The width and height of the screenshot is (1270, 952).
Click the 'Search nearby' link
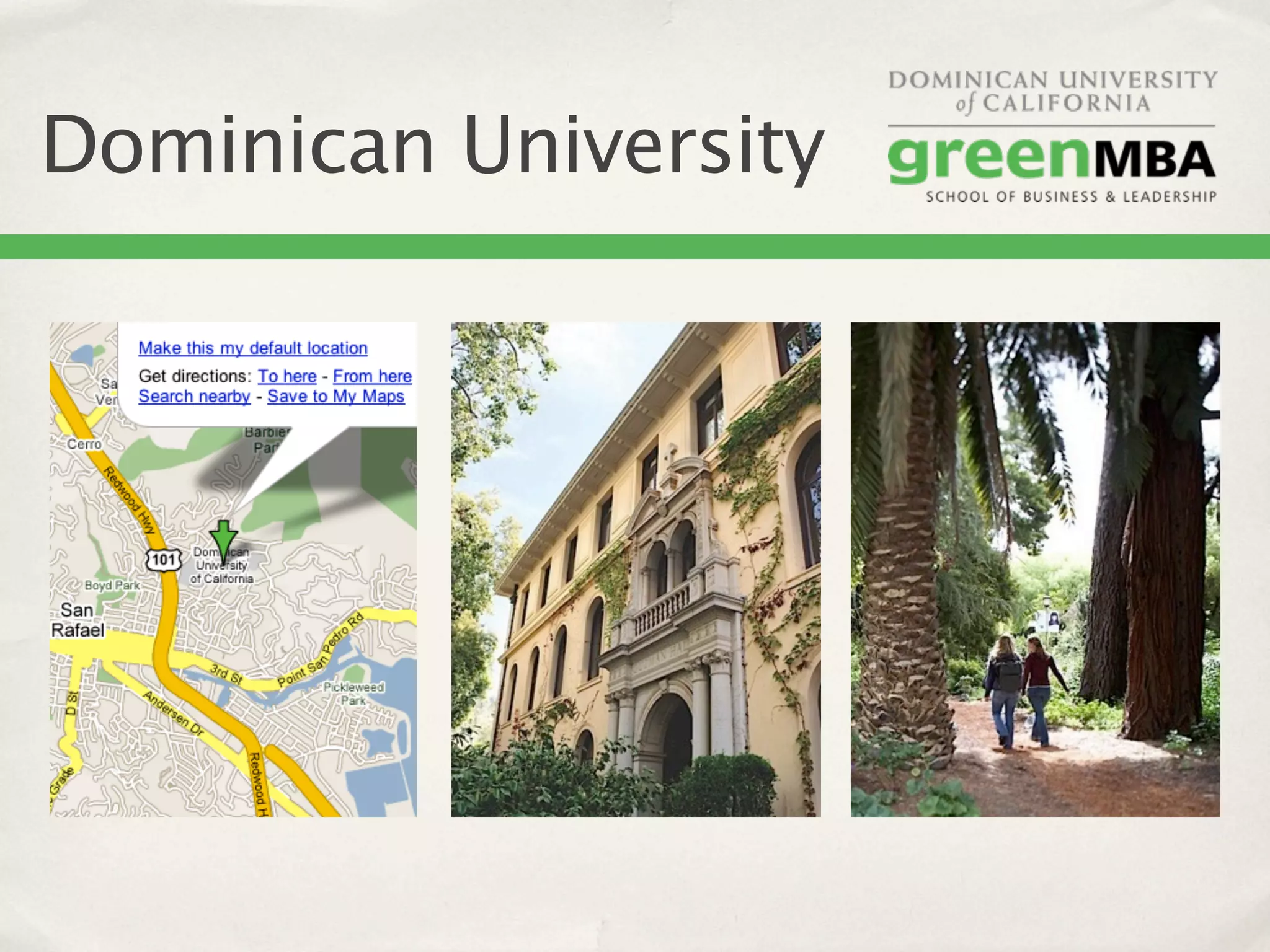coord(194,397)
